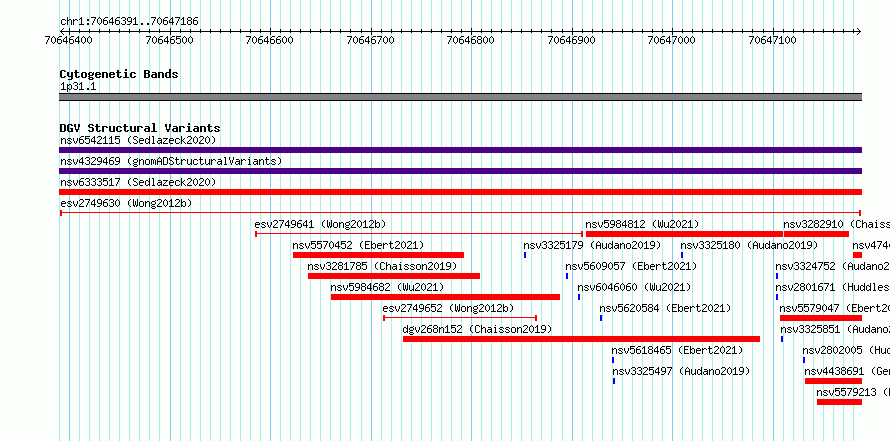Screen dimensions: 890x441
Task: Click the blue marker under nsv3325179
Action: (525, 255)
